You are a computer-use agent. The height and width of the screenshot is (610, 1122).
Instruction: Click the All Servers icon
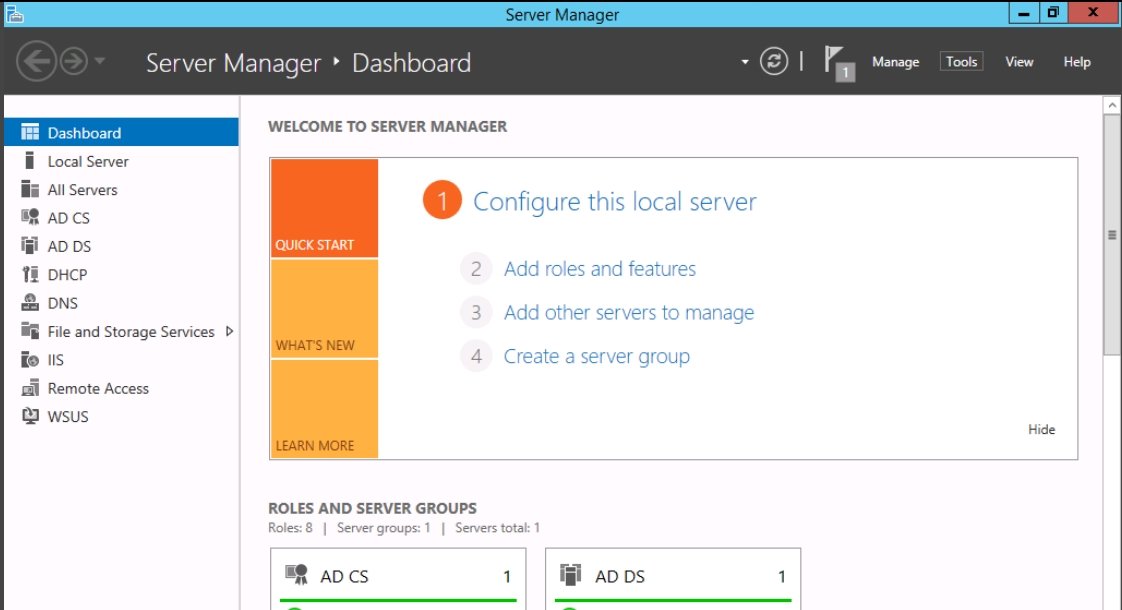coord(30,189)
